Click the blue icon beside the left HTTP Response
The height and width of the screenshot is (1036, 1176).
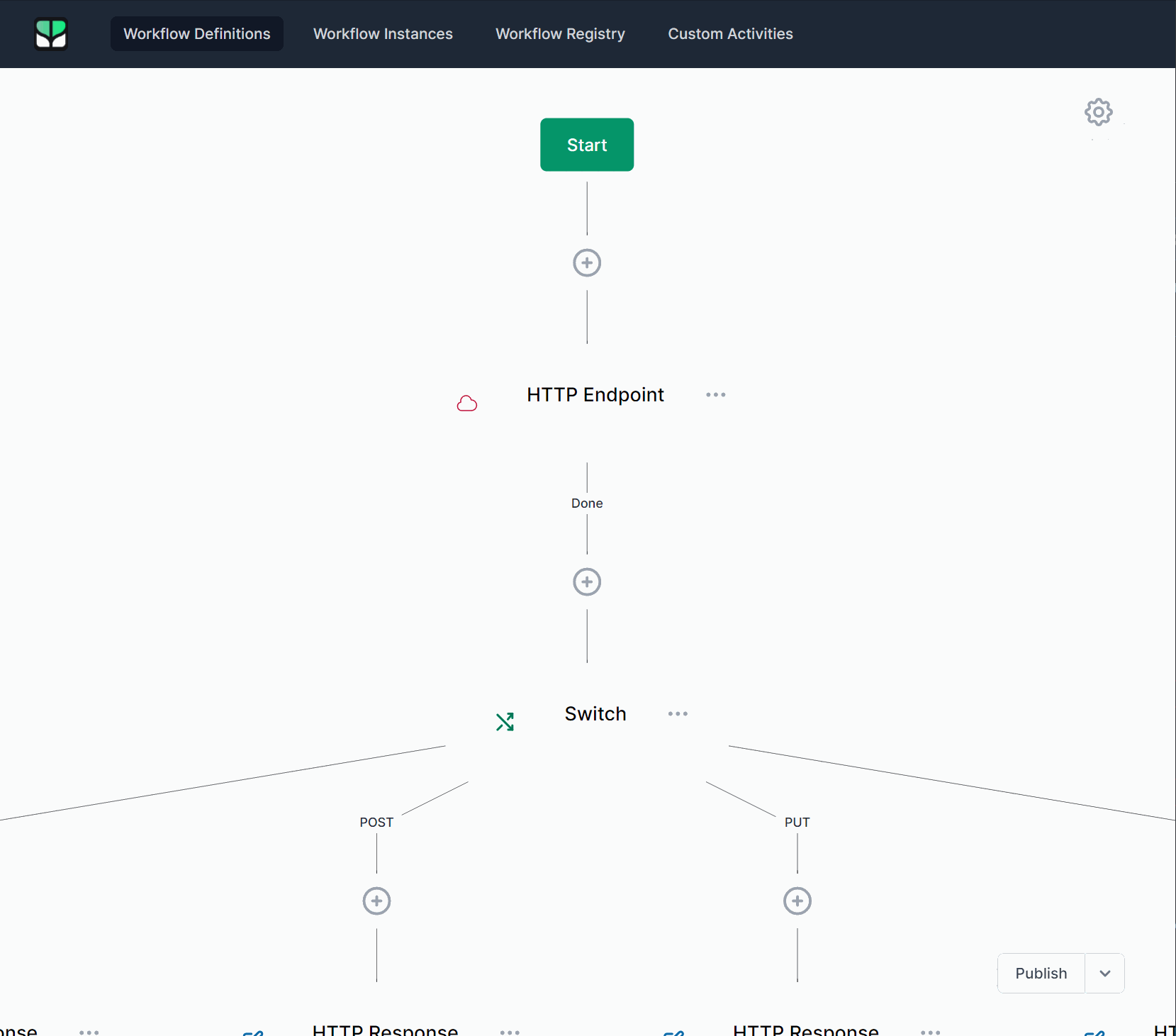[253, 1032]
